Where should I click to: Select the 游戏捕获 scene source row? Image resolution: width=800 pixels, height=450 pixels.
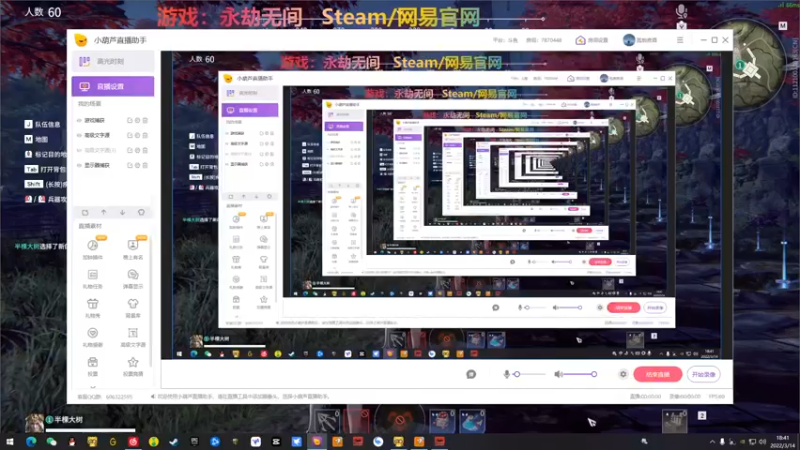(113, 120)
